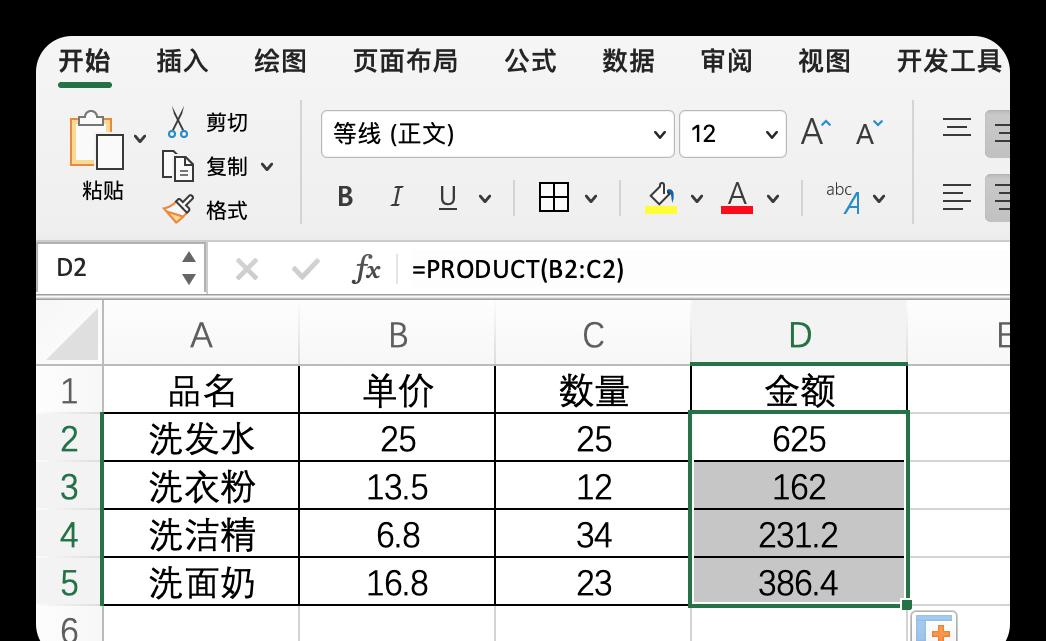
Task: Open the 插入 tab
Action: (182, 61)
